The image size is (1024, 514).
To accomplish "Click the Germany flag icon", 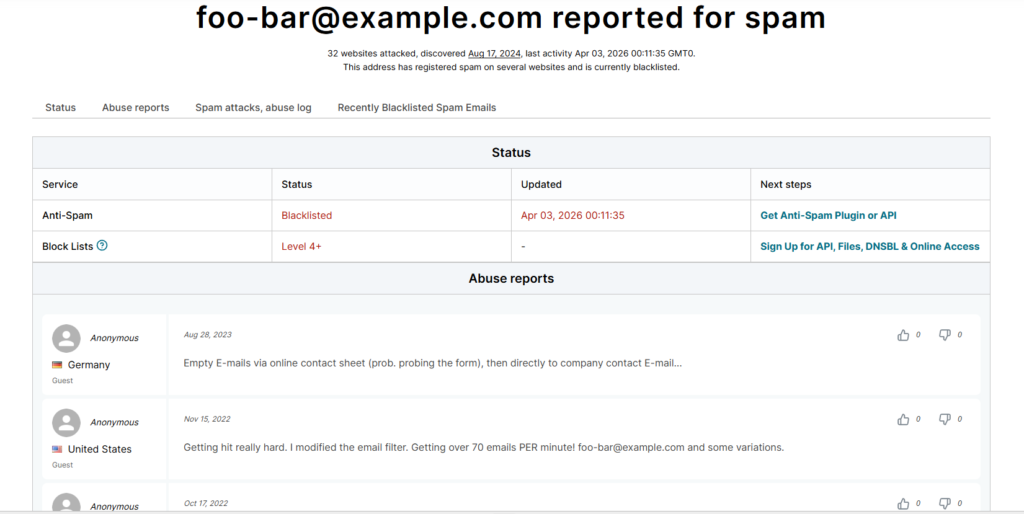I will point(57,365).
